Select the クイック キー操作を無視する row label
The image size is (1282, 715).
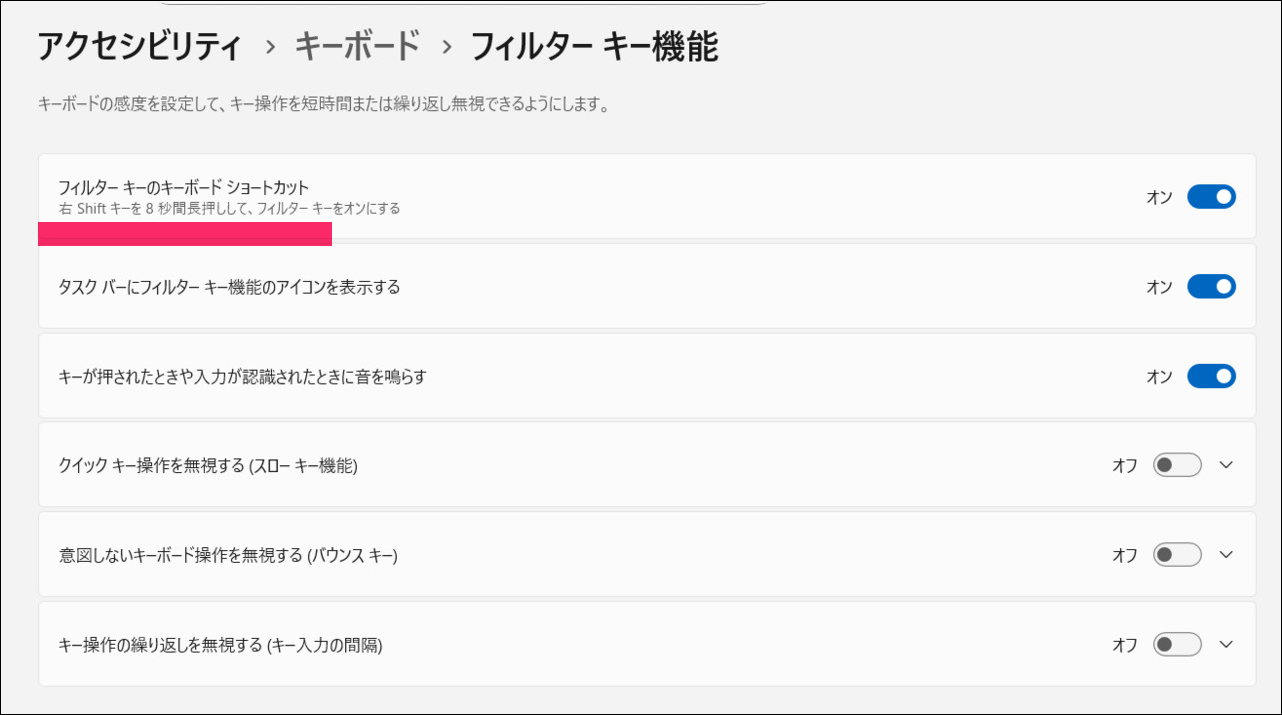pos(208,466)
